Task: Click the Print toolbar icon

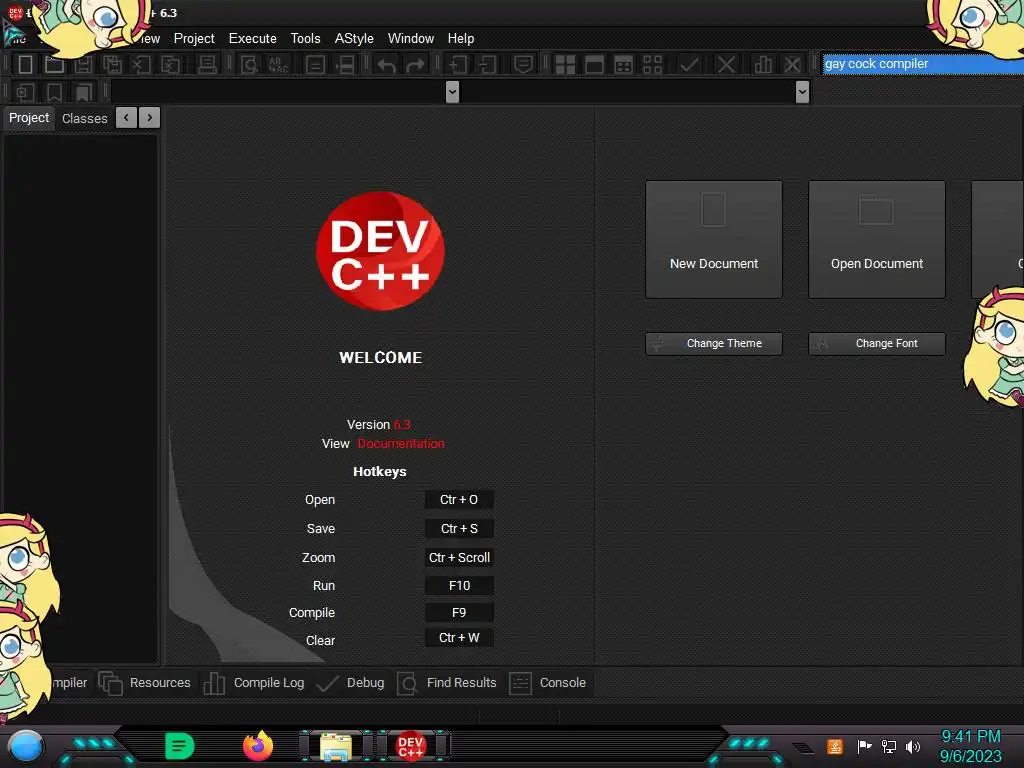Action: 207,64
